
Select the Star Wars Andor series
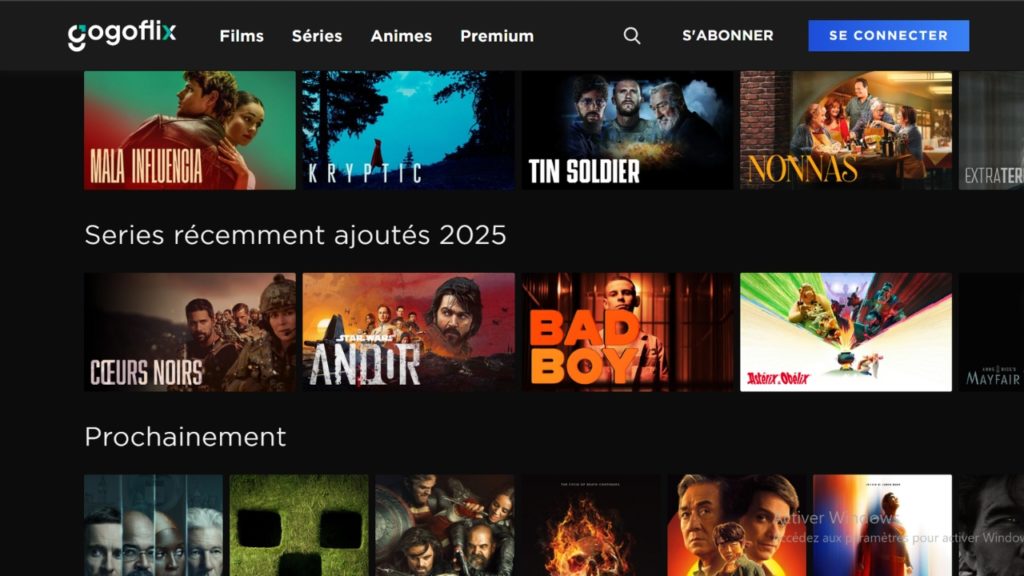pyautogui.click(x=408, y=332)
